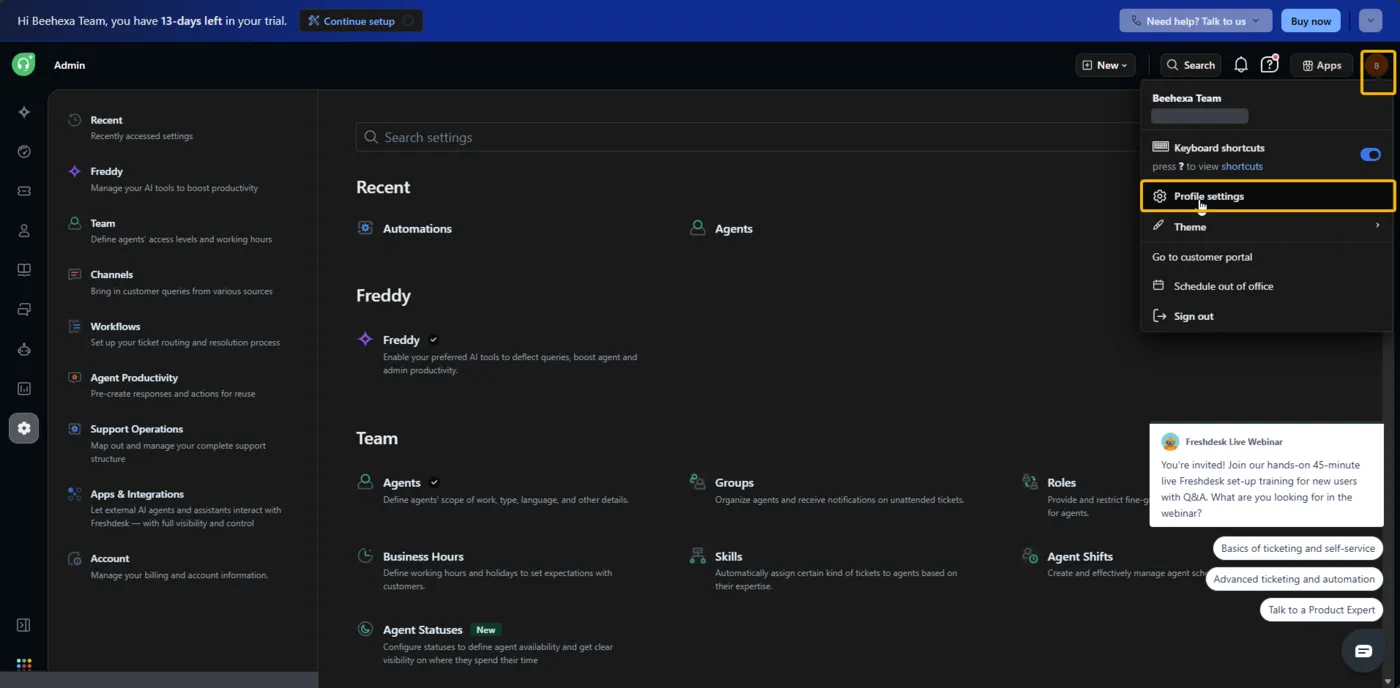
Task: Select Team in the settings sidebar
Action: (x=182, y=231)
